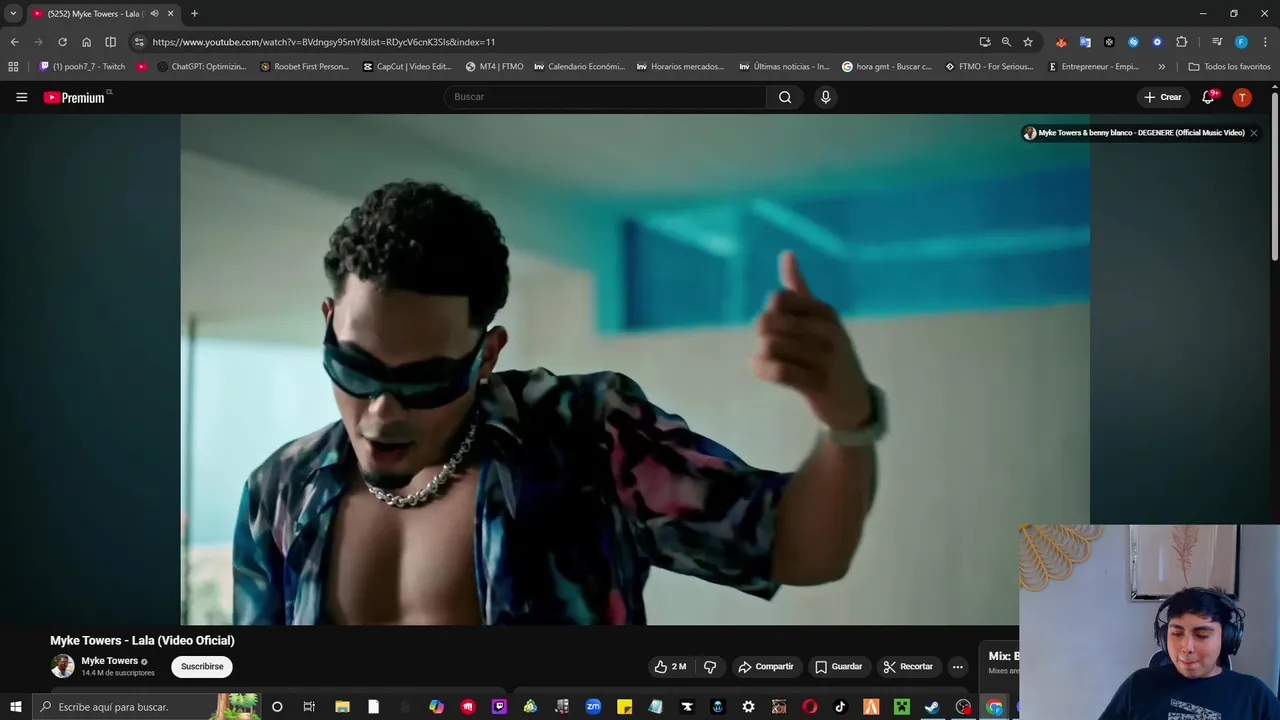View site information icon in address bar
Image resolution: width=1280 pixels, height=720 pixels.
coord(139,42)
